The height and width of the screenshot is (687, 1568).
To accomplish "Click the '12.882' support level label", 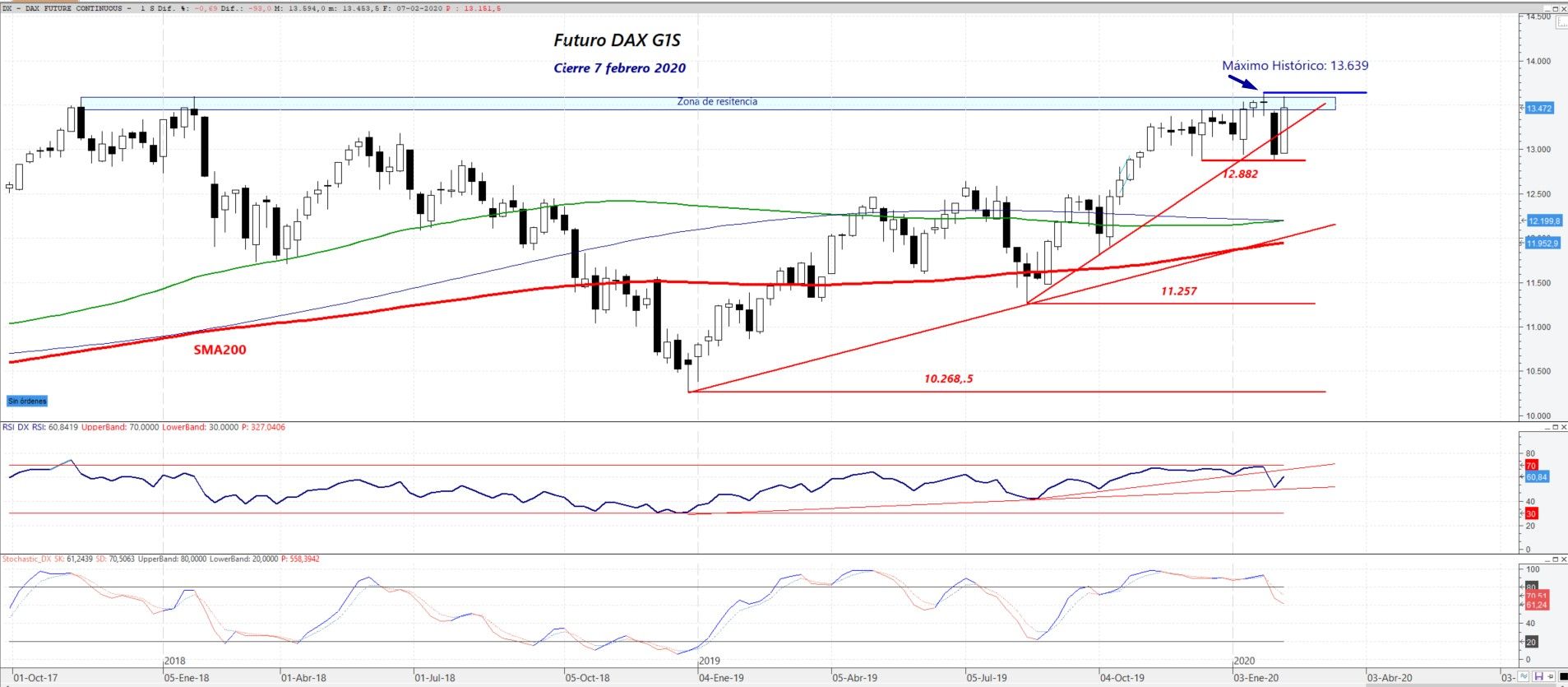I will [1239, 174].
